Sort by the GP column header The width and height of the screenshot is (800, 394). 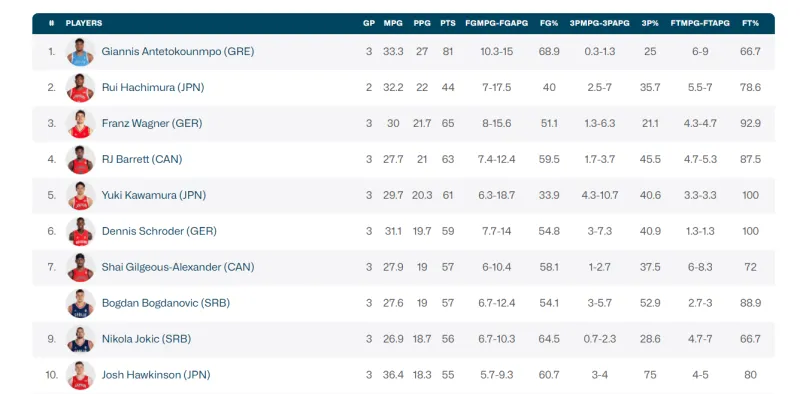click(369, 23)
